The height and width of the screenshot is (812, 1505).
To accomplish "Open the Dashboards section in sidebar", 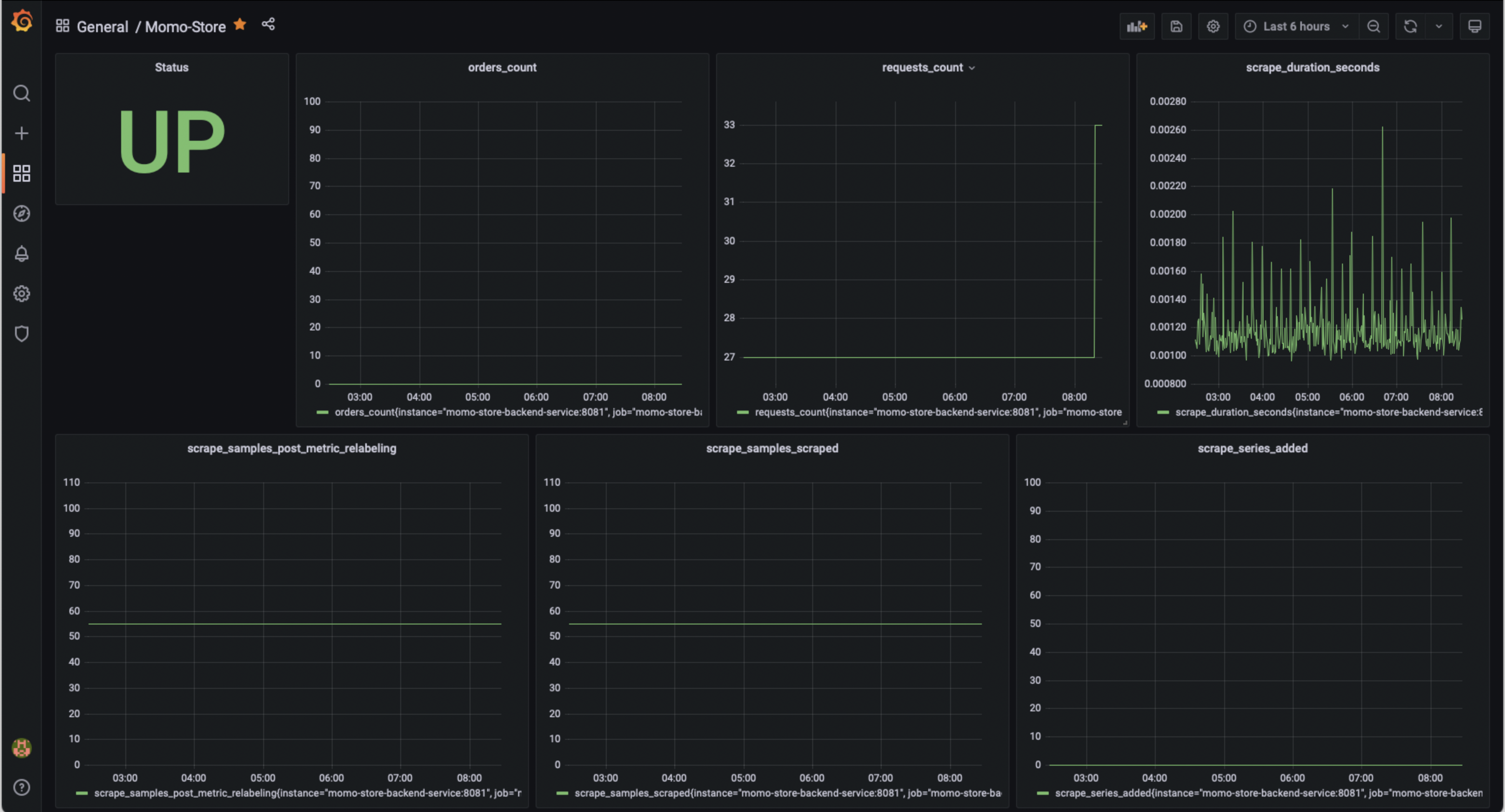I will (22, 173).
